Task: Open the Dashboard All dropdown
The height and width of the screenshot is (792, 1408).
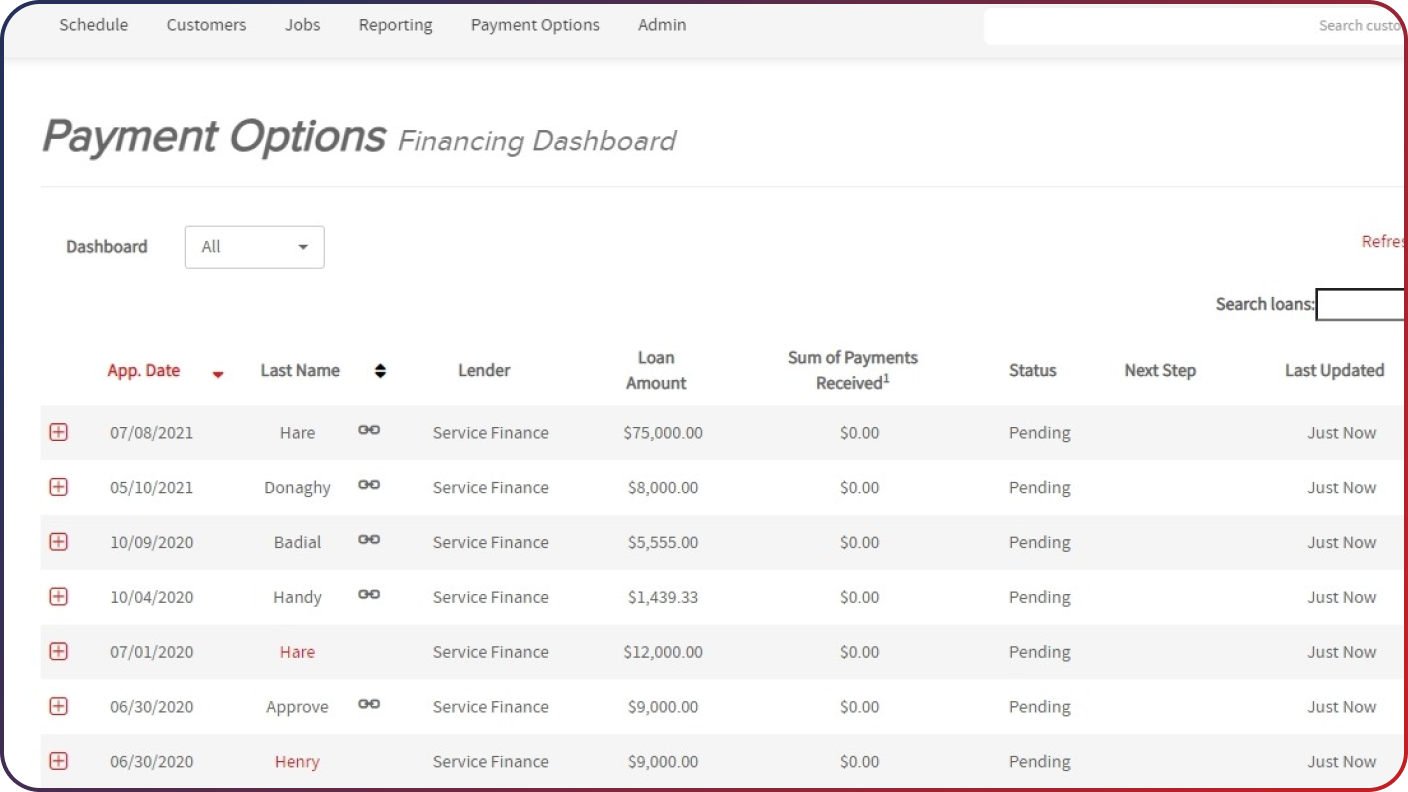Action: tap(255, 247)
